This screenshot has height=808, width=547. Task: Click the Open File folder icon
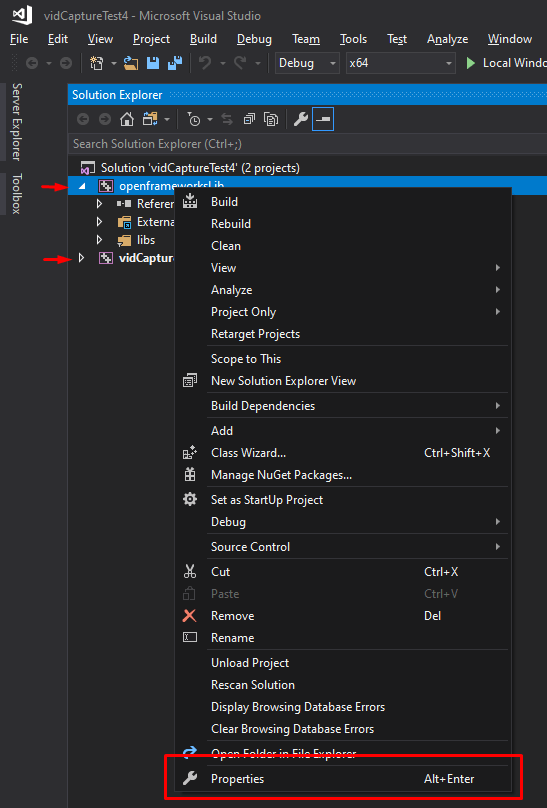pyautogui.click(x=131, y=63)
